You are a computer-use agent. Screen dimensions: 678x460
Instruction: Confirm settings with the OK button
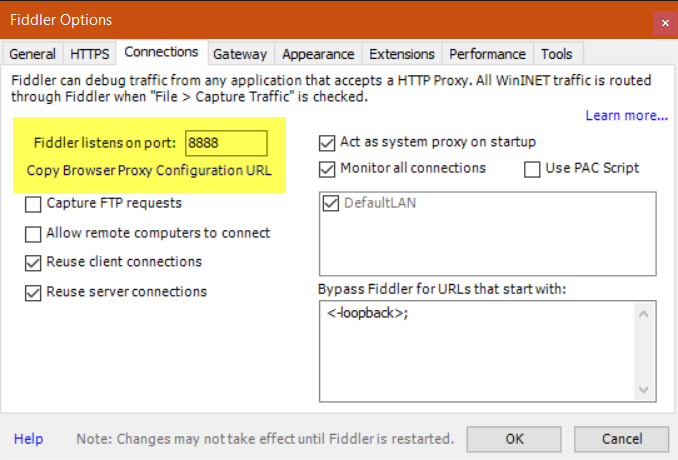coord(514,439)
